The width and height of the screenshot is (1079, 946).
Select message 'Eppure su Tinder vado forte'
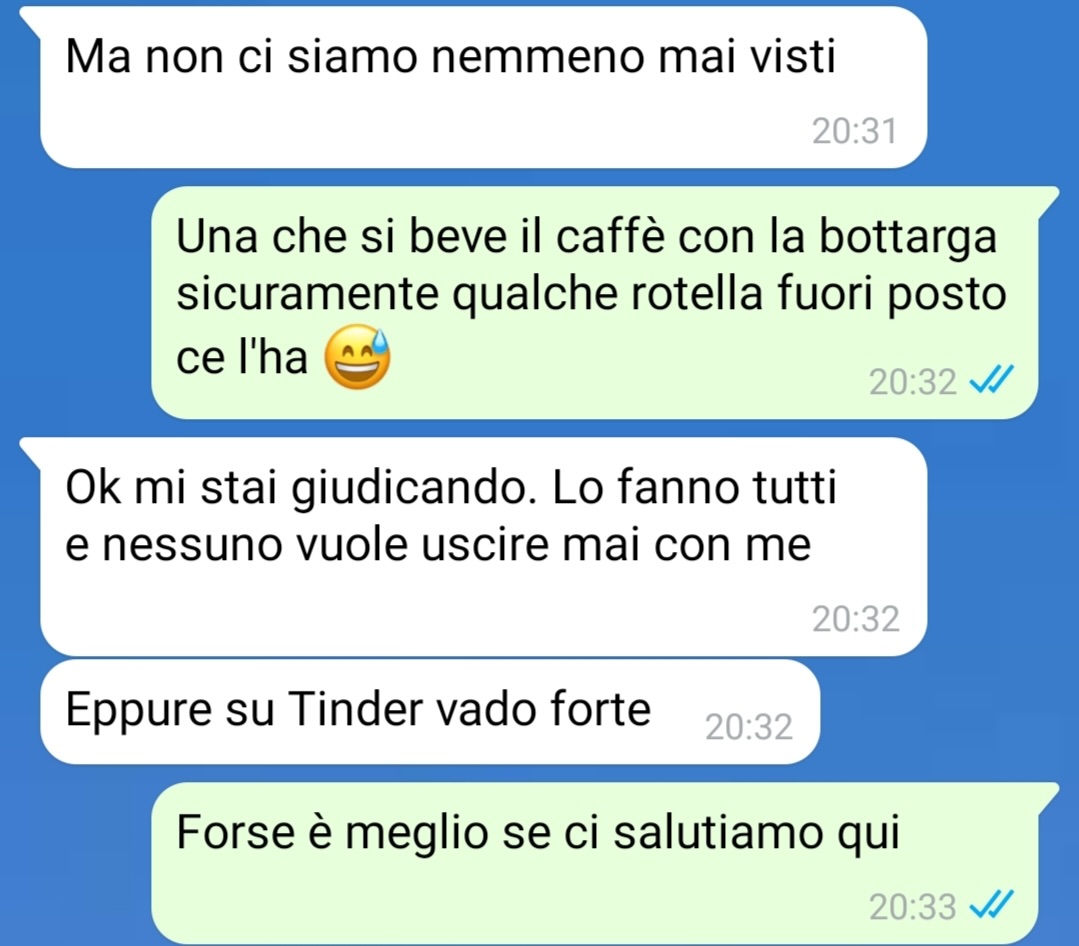tap(430, 711)
